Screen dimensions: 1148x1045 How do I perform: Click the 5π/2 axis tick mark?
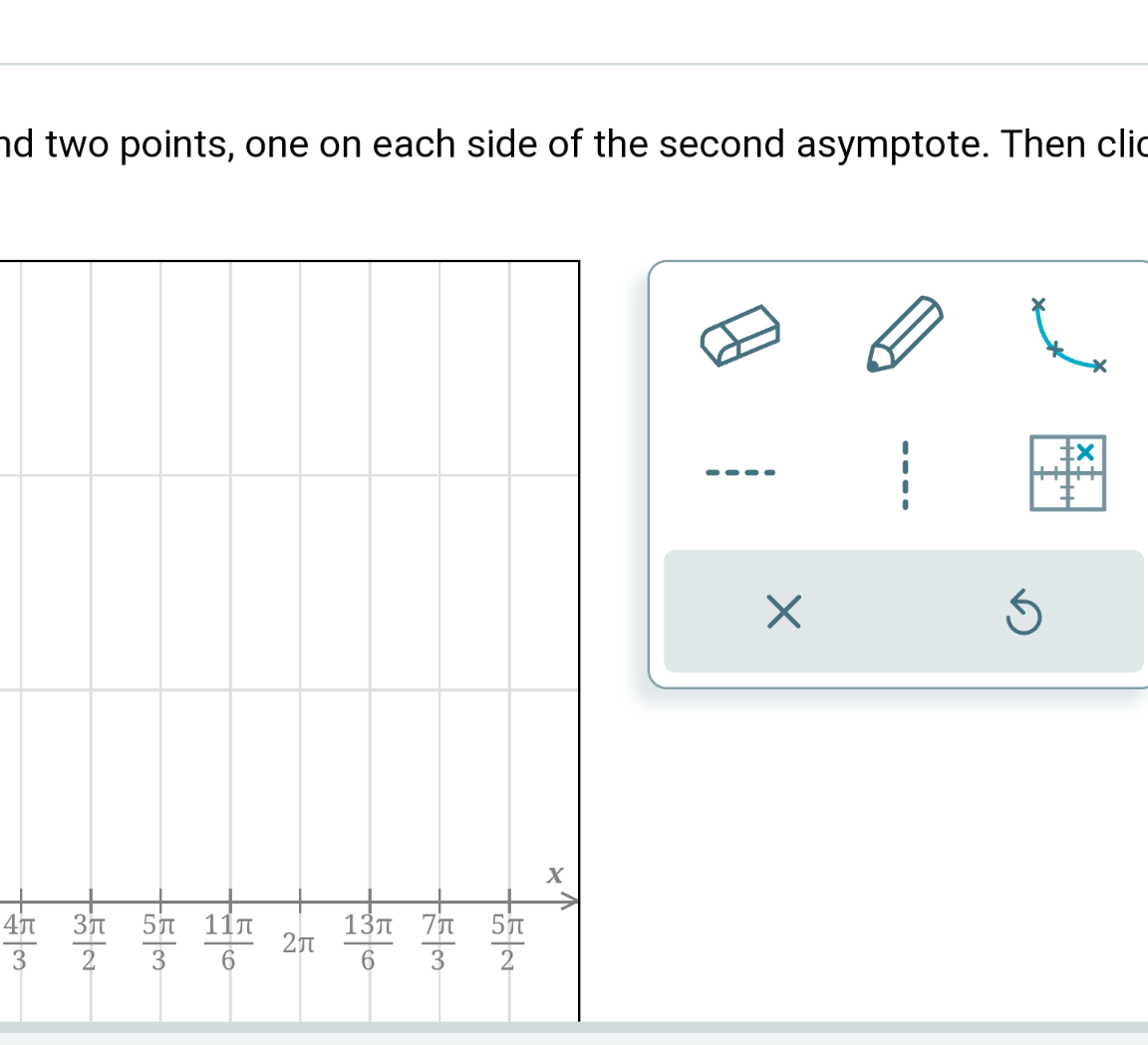508,900
